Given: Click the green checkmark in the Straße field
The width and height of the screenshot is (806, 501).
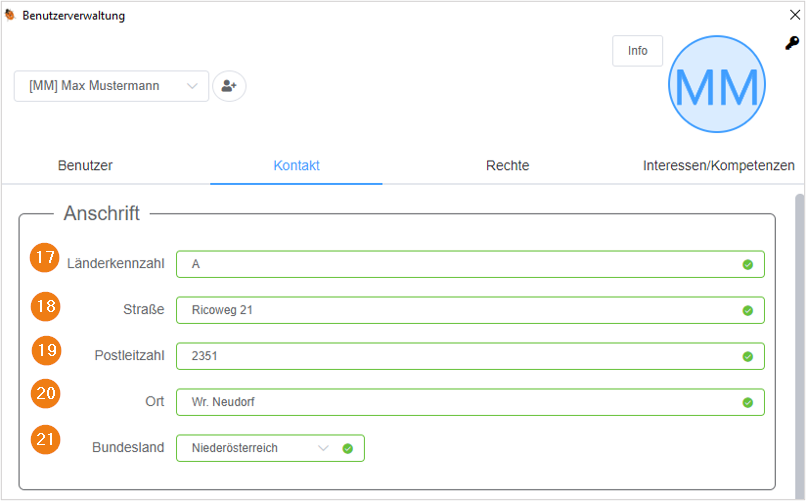Looking at the screenshot, I should coord(748,310).
